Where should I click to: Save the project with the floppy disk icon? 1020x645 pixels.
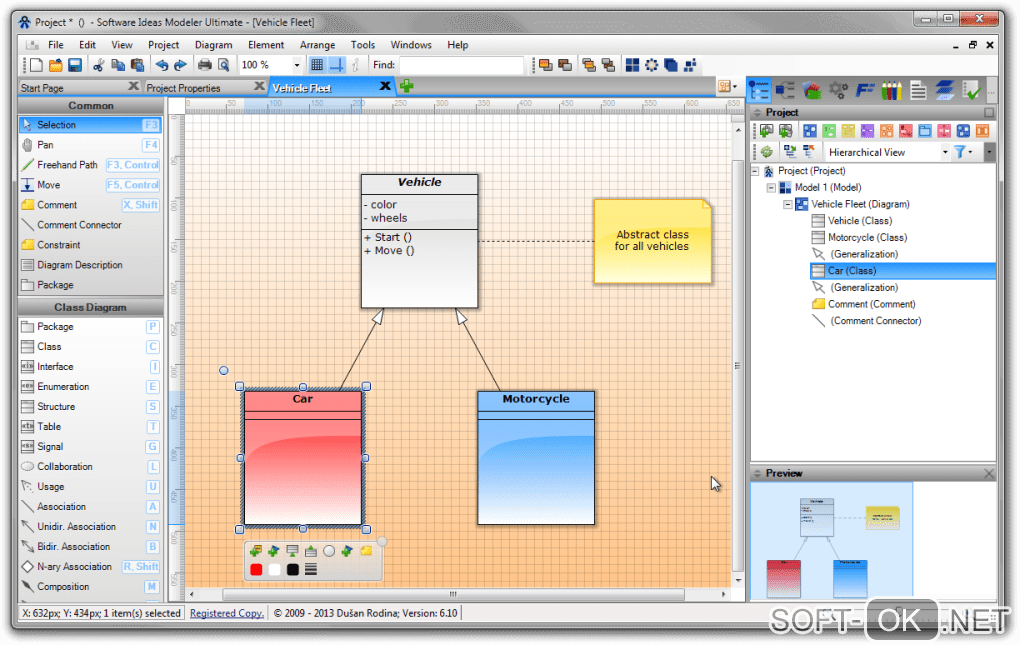click(x=75, y=65)
